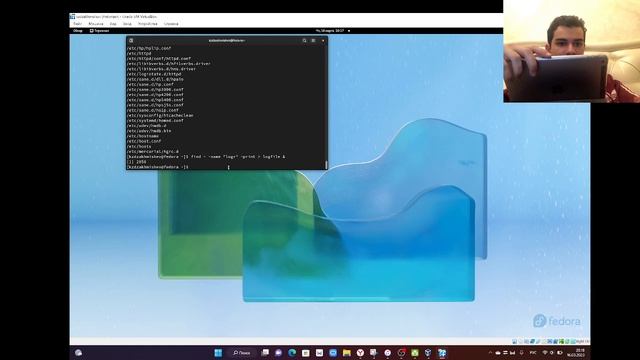The image size is (640, 360).
Task: Open the Wi-Fi network tray icon
Action: [x=545, y=353]
